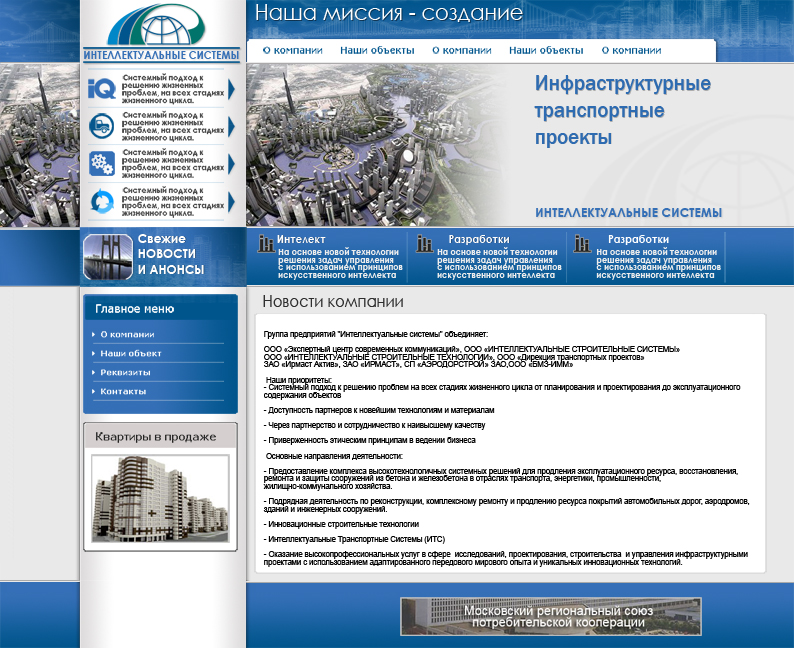The width and height of the screenshot is (794, 648).
Task: Click text line Интеллектуальные Транспортные Системы (ИТС)
Action: pyautogui.click(x=356, y=539)
